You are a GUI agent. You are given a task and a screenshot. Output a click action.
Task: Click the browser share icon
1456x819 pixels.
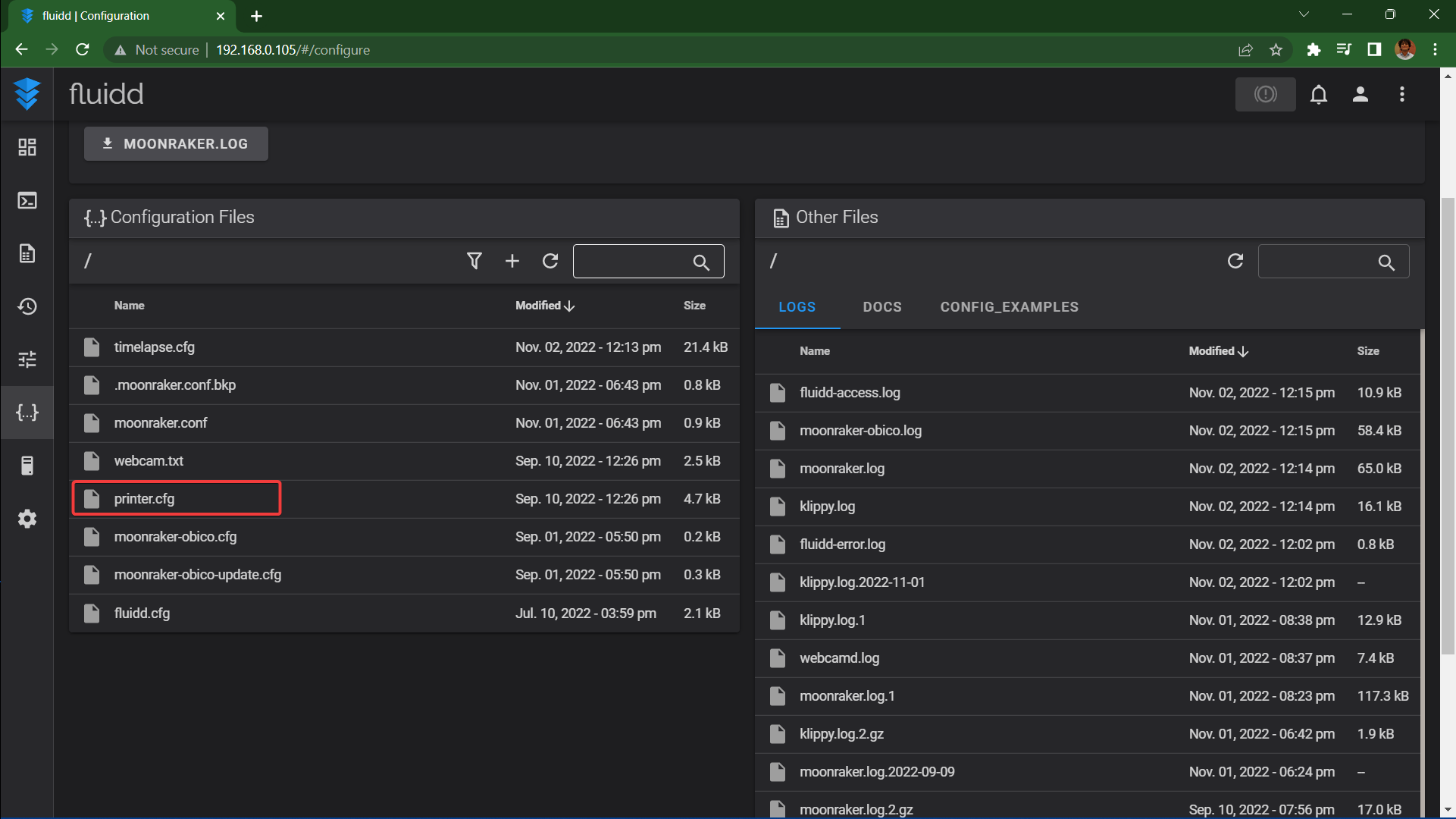(x=1245, y=50)
